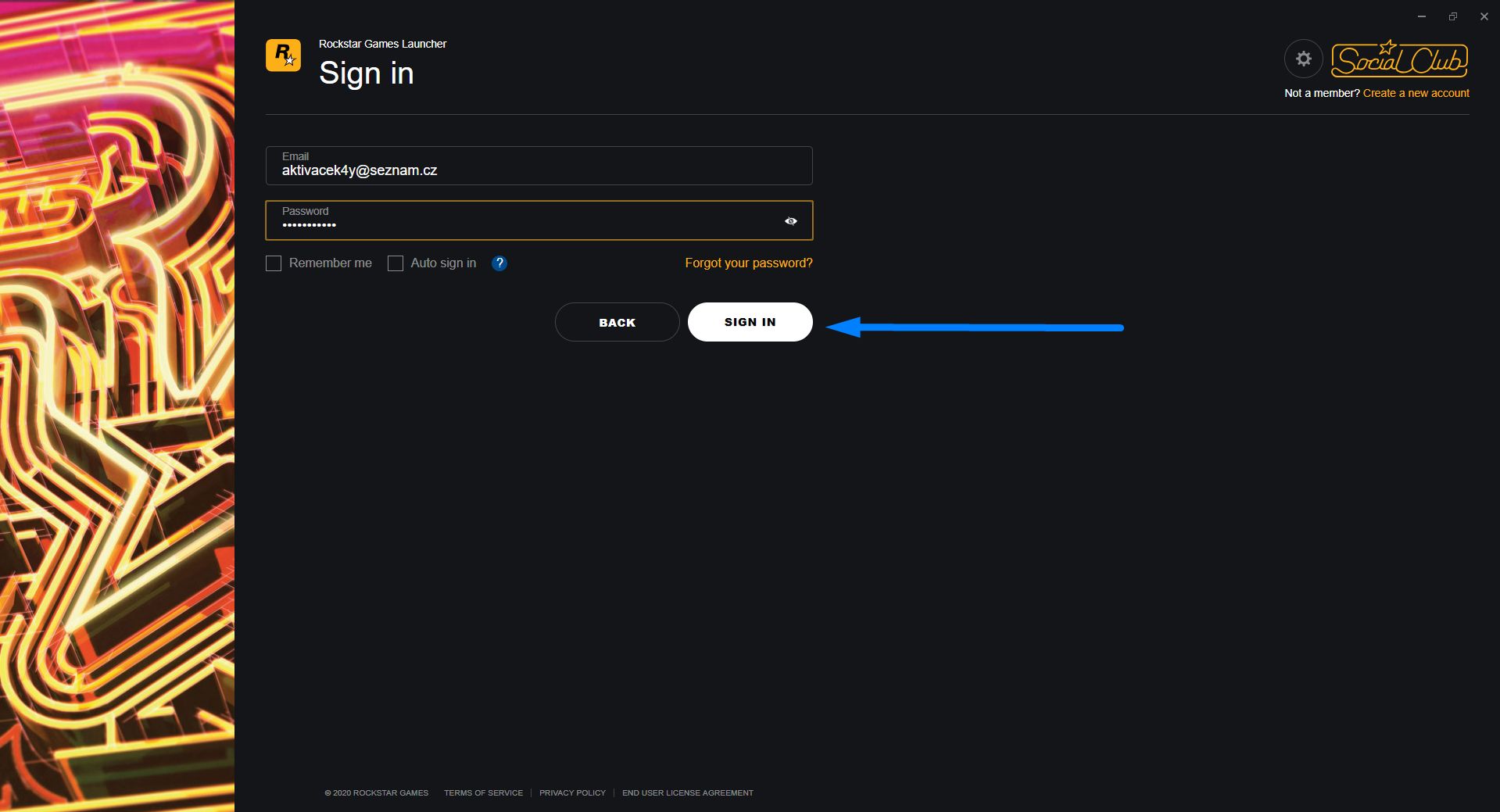Click the blue help question mark icon
The width and height of the screenshot is (1500, 812).
[499, 263]
